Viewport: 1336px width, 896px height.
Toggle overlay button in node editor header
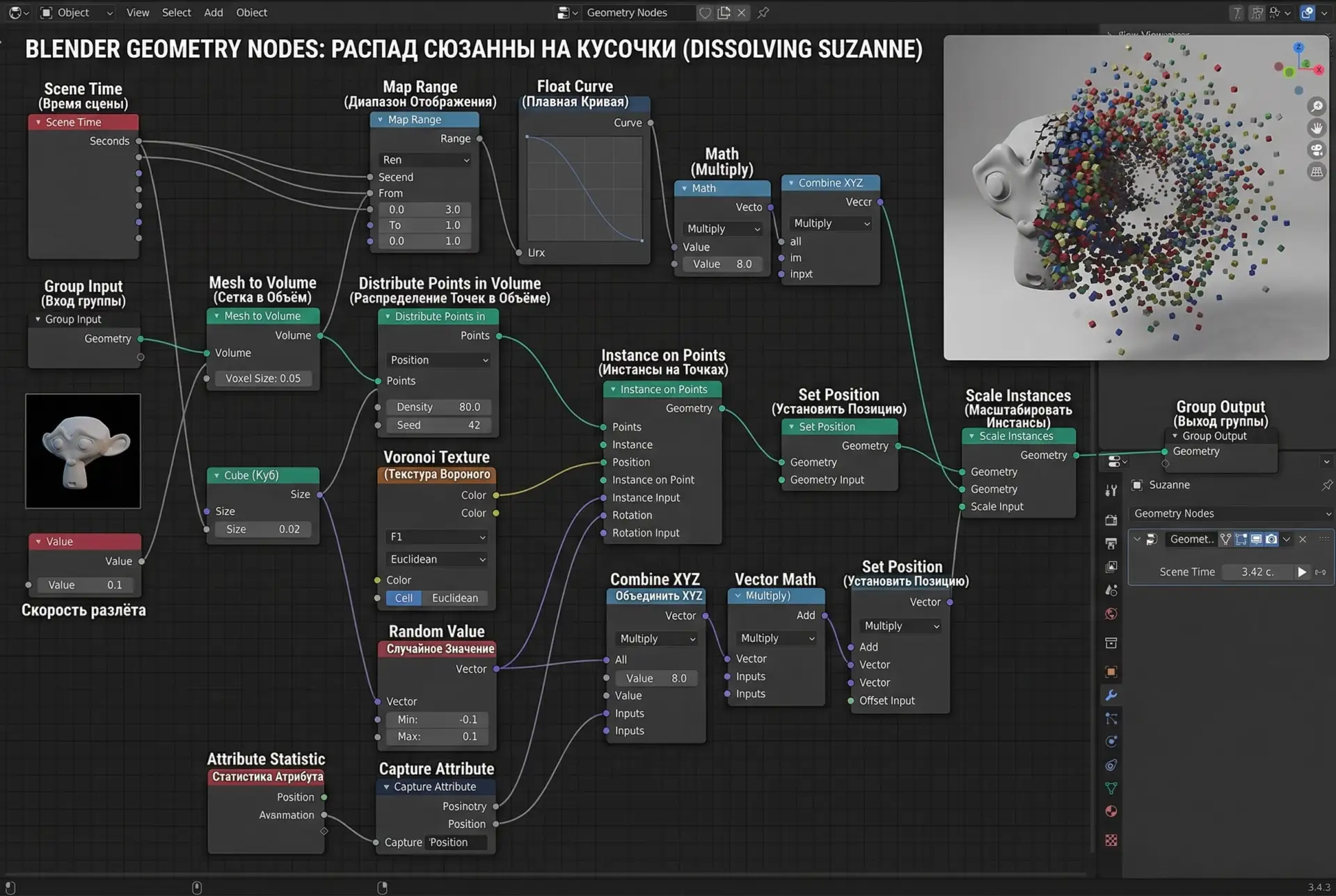click(1307, 13)
